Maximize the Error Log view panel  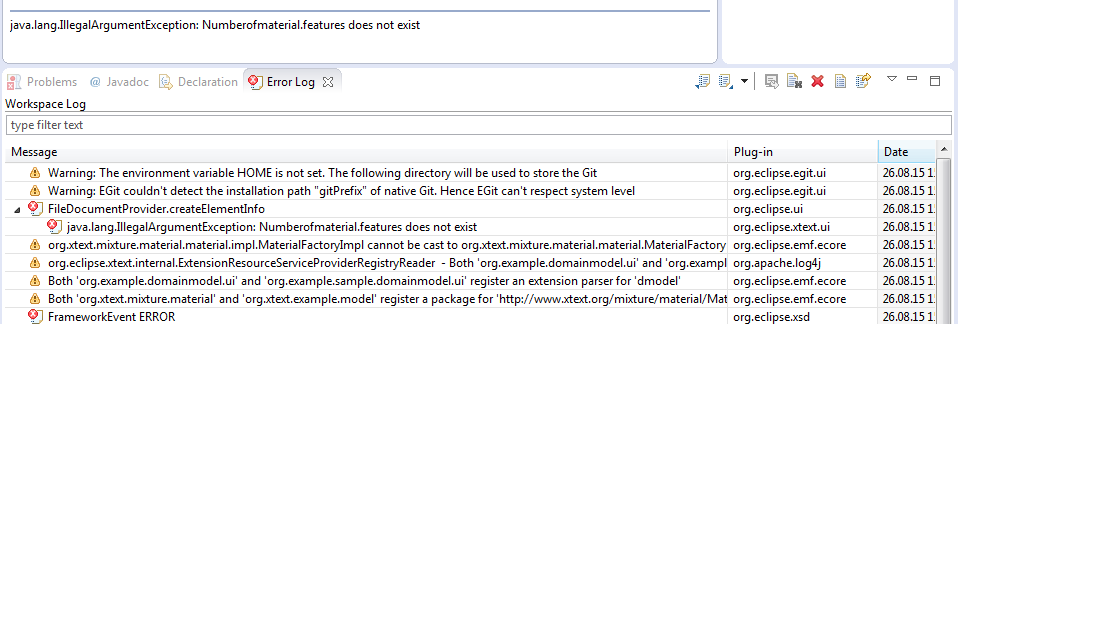pos(935,81)
